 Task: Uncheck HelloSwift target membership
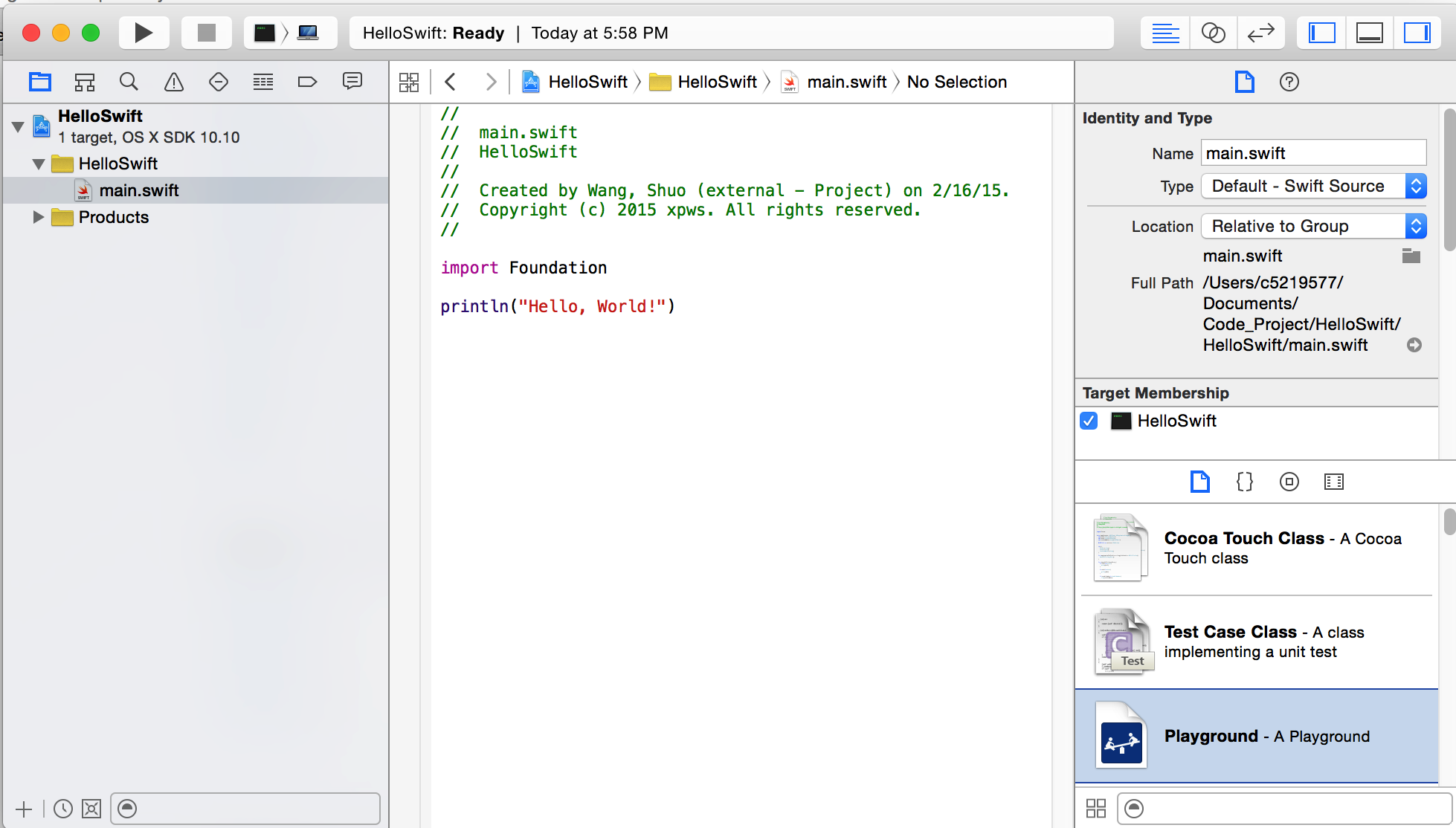1089,421
